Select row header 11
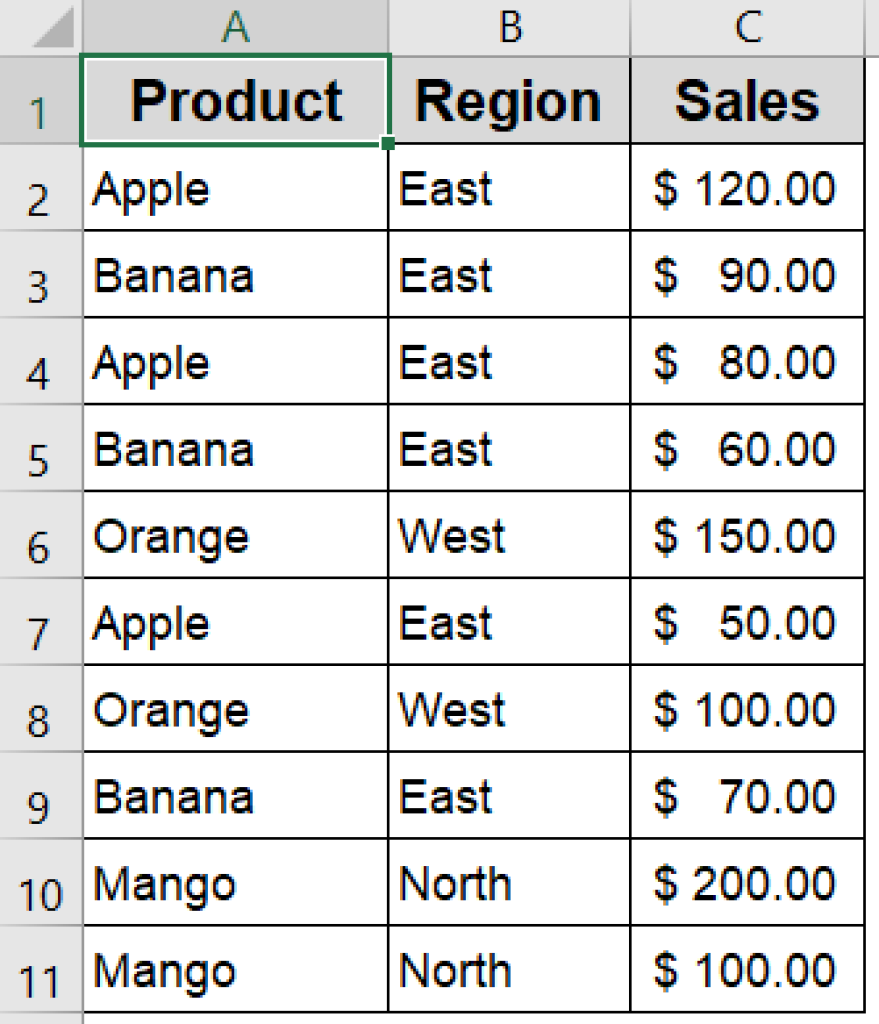879x1024 pixels. 40,969
